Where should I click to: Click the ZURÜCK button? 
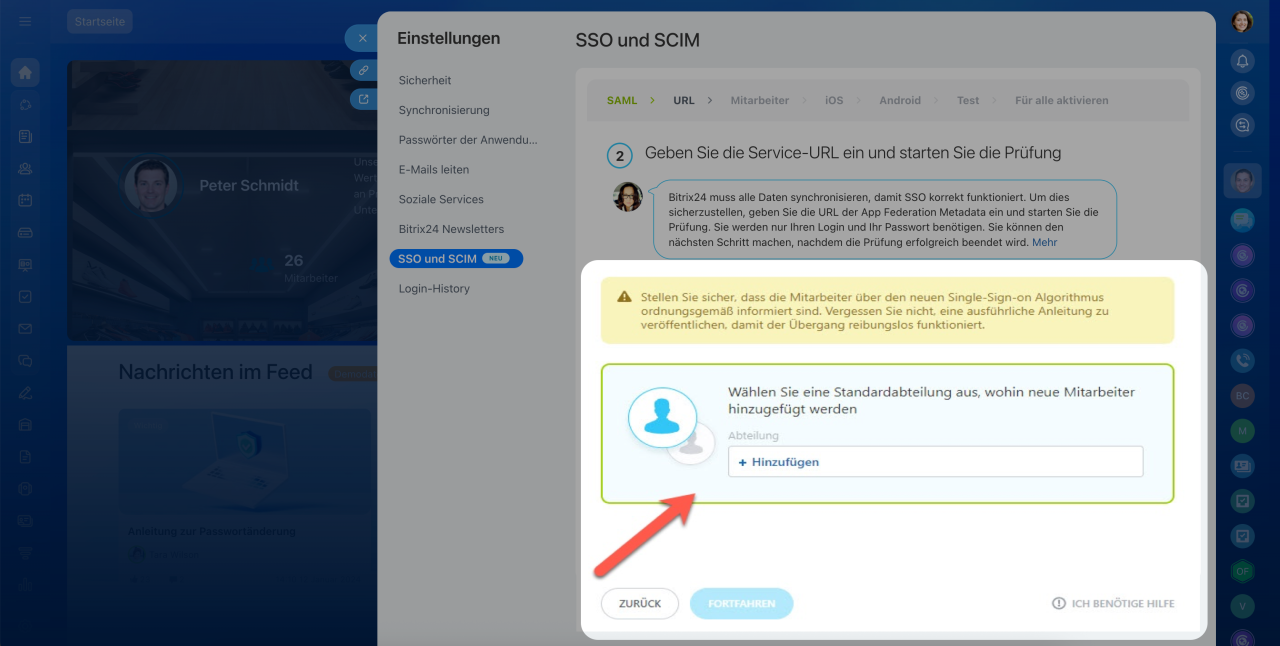tap(640, 603)
